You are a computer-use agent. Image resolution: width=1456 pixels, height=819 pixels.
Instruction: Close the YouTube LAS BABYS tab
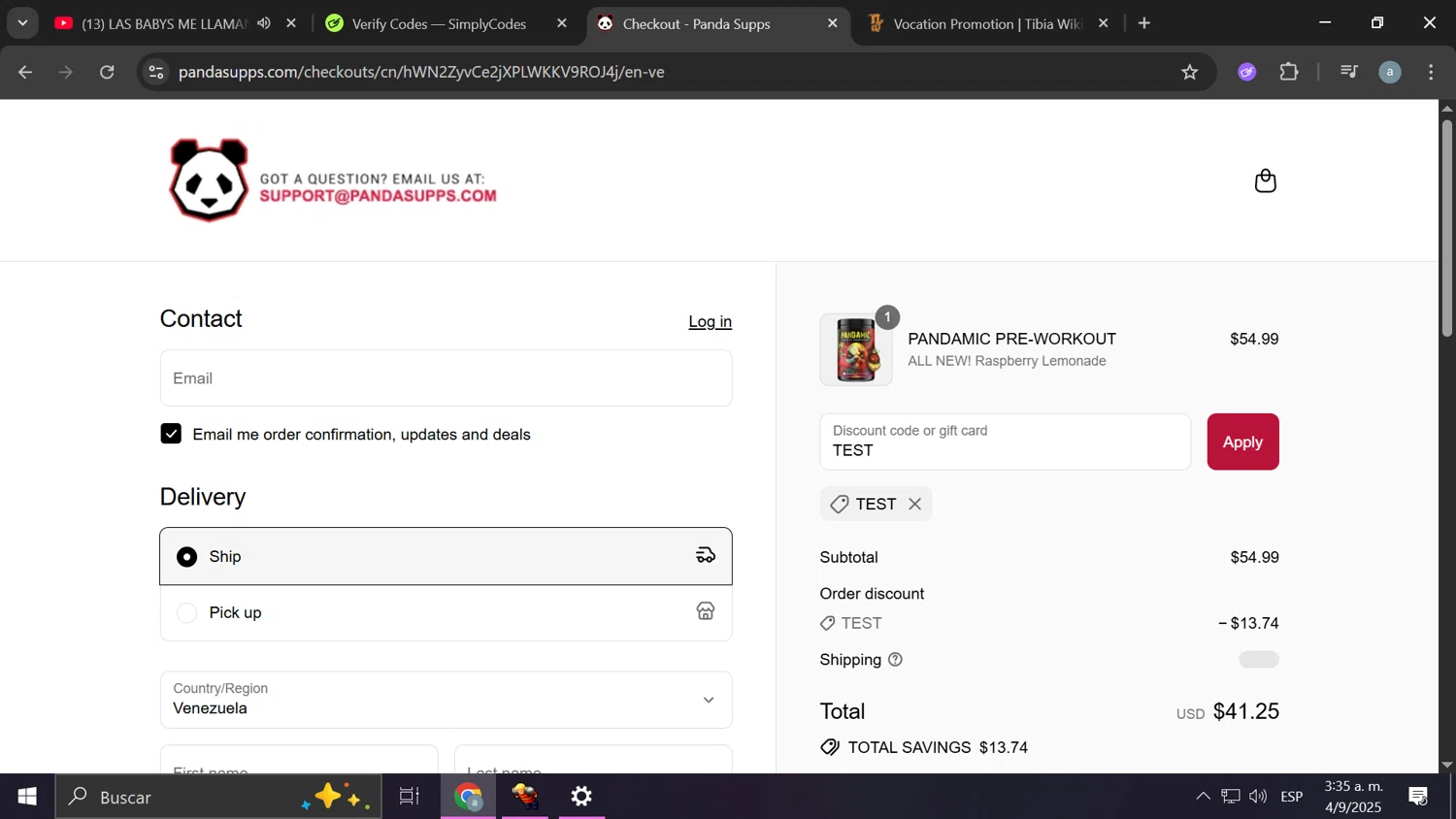[291, 23]
